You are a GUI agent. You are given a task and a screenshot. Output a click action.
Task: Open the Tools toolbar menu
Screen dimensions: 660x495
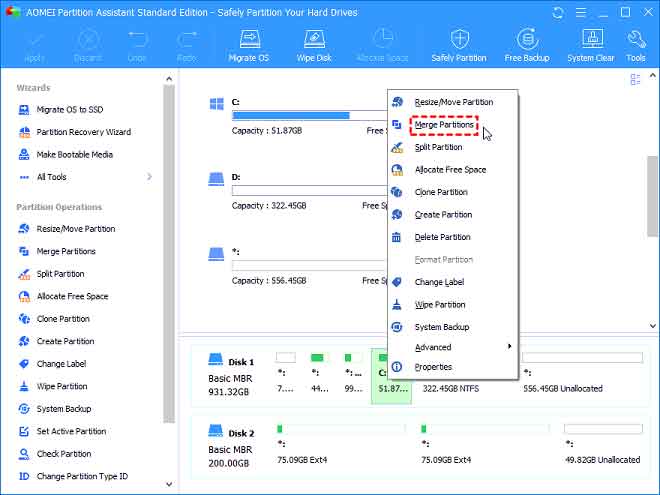pyautogui.click(x=636, y=45)
